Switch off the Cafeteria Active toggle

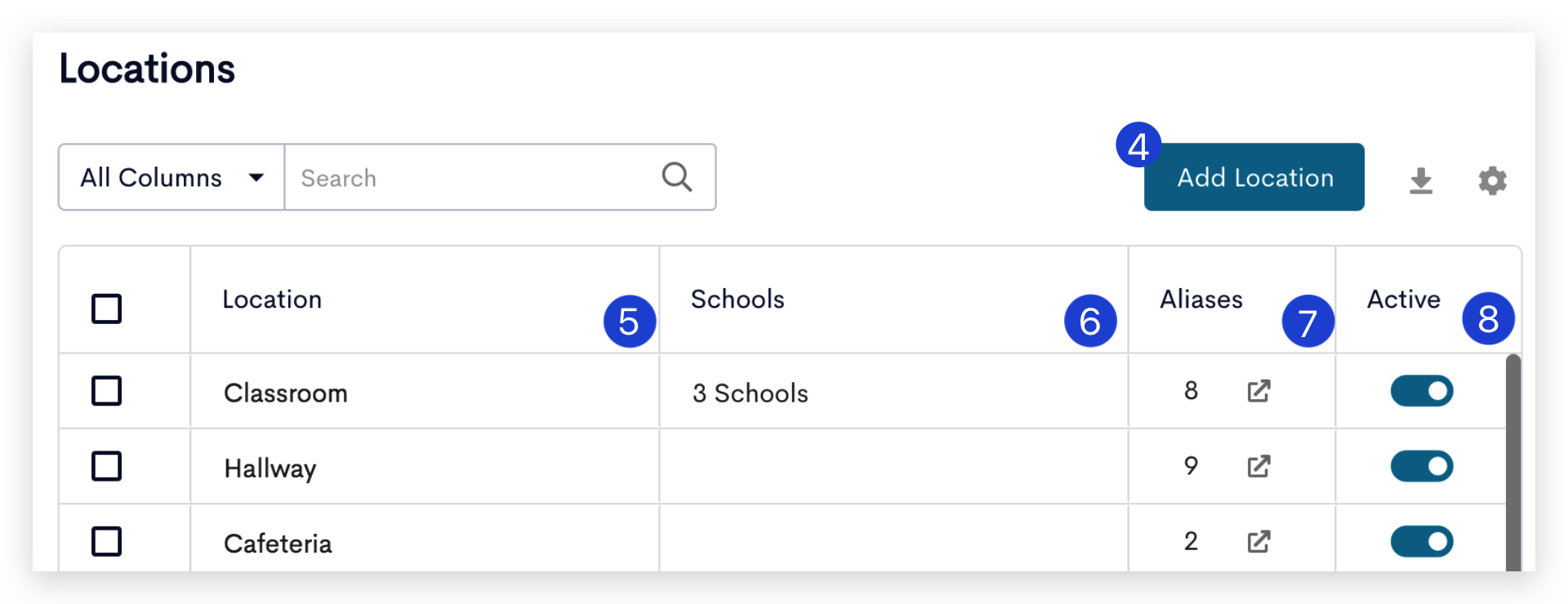[x=1422, y=541]
